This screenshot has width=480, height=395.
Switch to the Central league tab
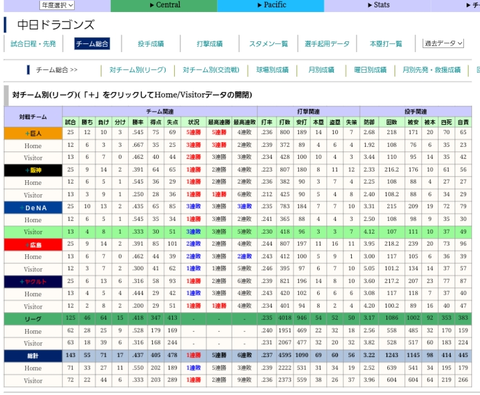[x=164, y=5]
